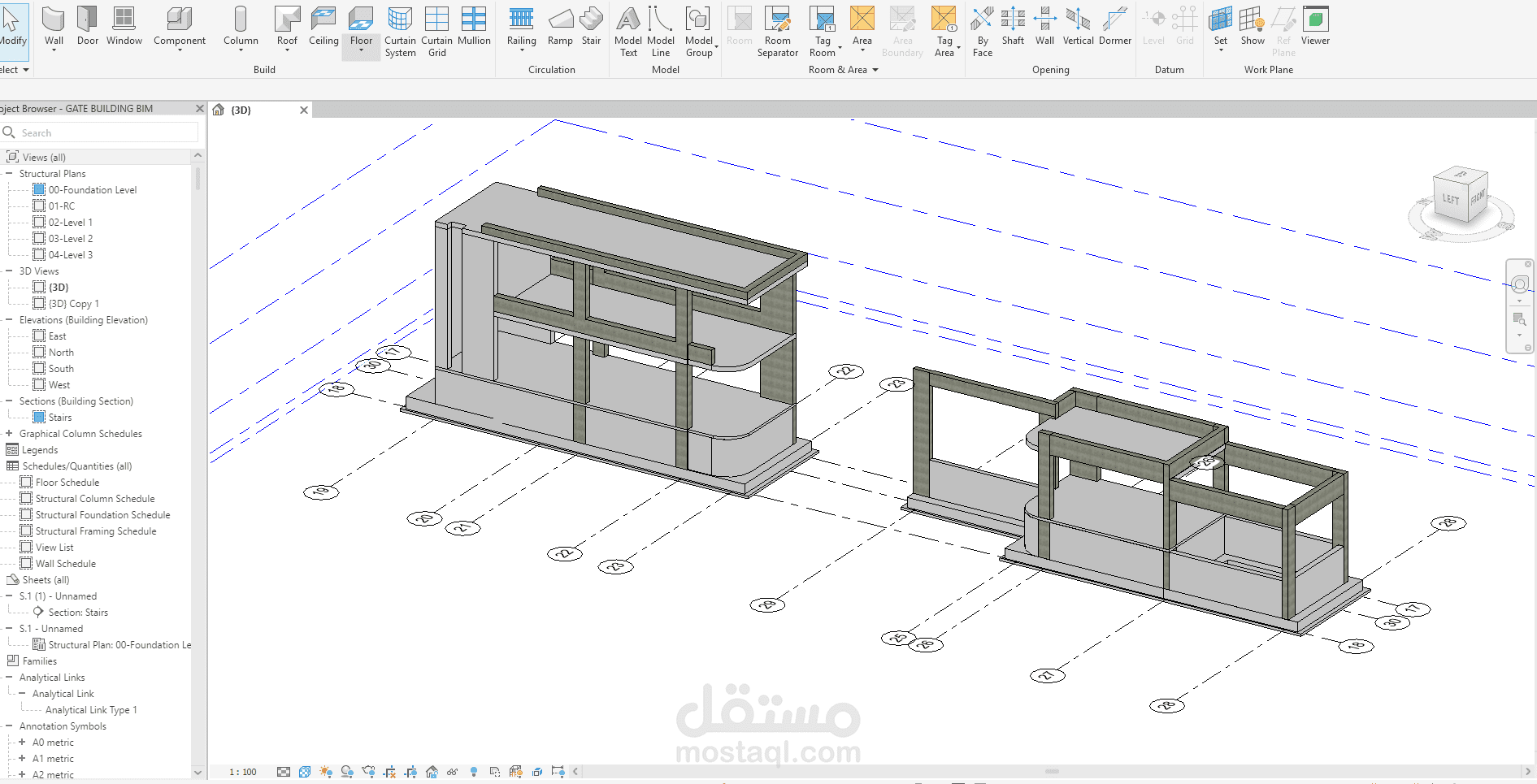The width and height of the screenshot is (1537, 784).
Task: Expand Graphical Column Schedules node
Action: [x=9, y=434]
